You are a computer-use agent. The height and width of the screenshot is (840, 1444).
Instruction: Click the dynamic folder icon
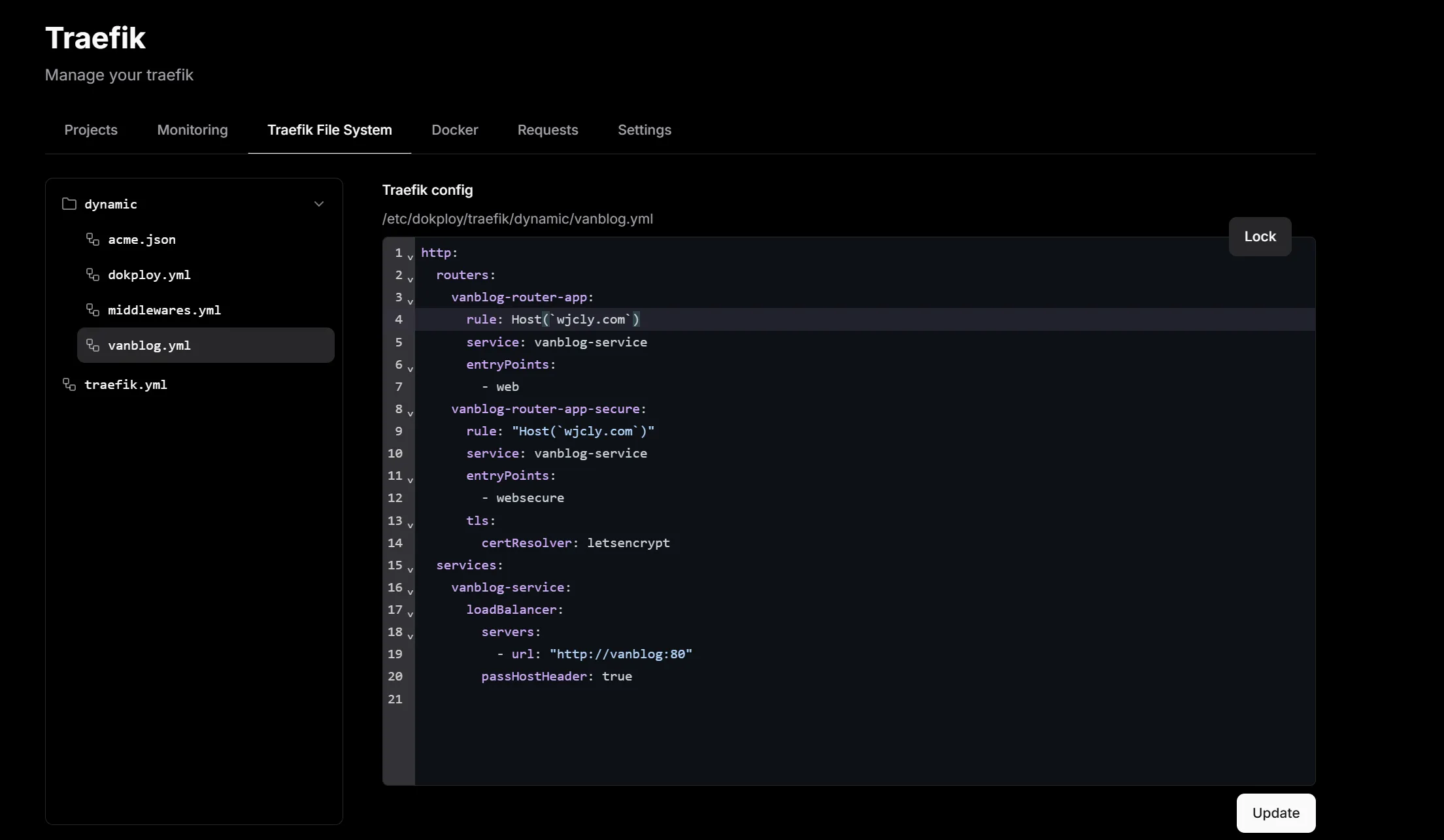[69, 204]
